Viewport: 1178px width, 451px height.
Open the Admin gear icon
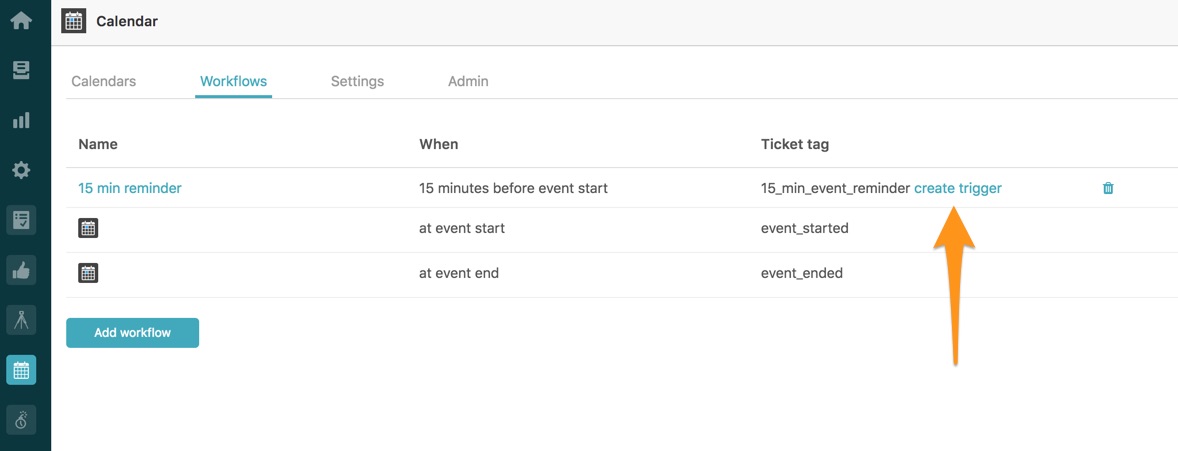(x=21, y=171)
